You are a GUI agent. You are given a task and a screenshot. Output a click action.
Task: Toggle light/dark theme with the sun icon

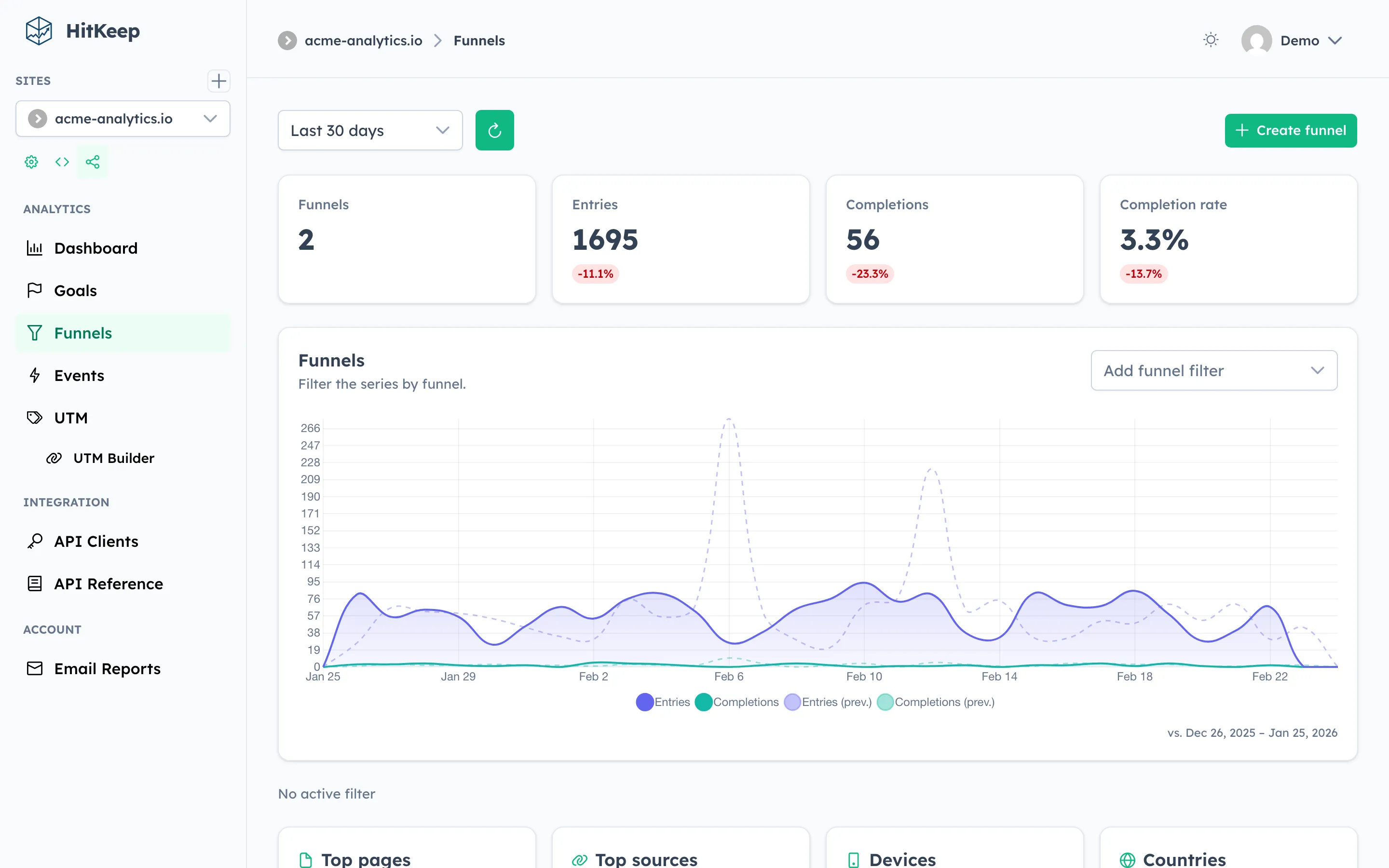tap(1211, 40)
